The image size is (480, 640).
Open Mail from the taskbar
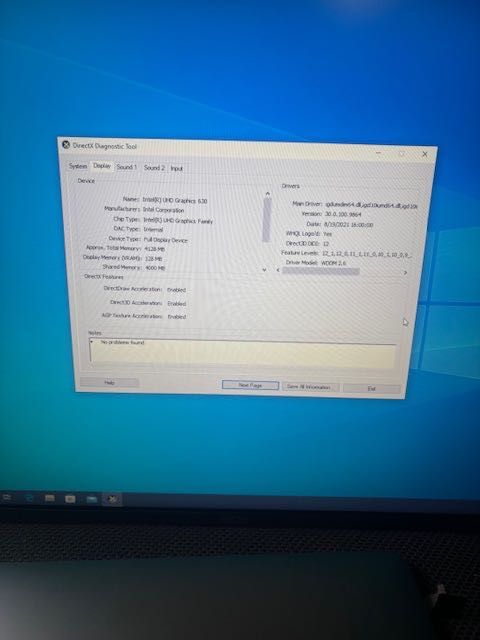[x=91, y=499]
